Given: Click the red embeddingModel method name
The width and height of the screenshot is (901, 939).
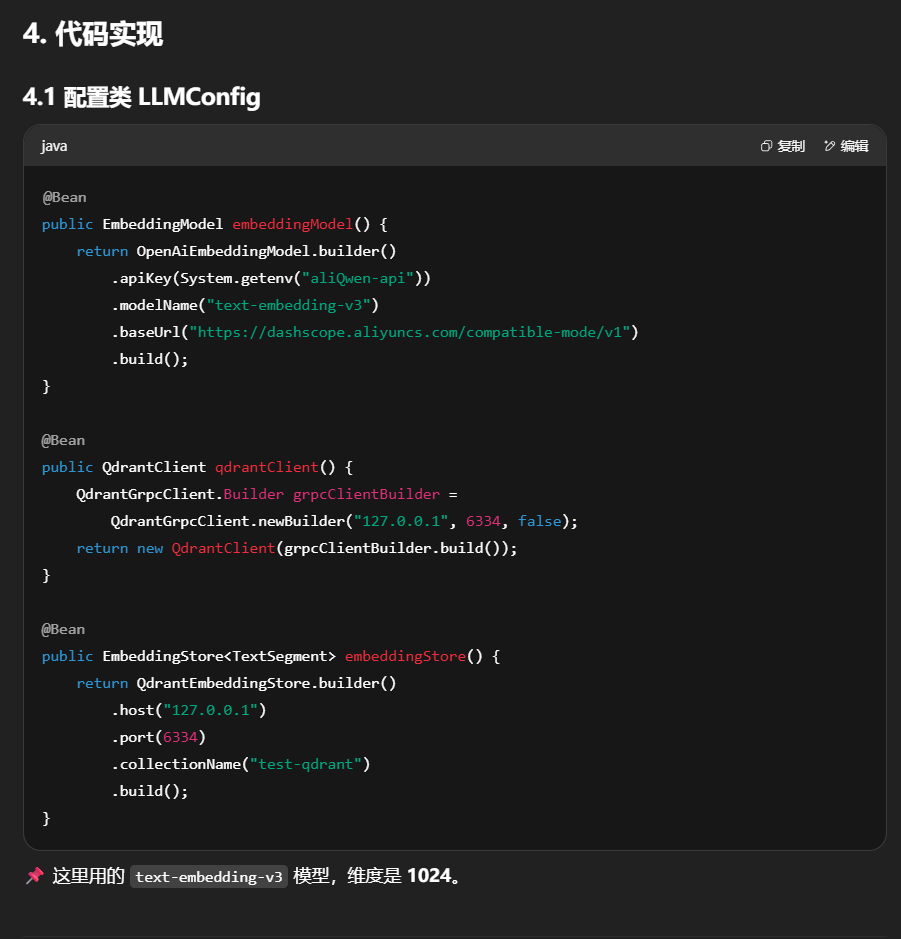Looking at the screenshot, I should pyautogui.click(x=292, y=224).
